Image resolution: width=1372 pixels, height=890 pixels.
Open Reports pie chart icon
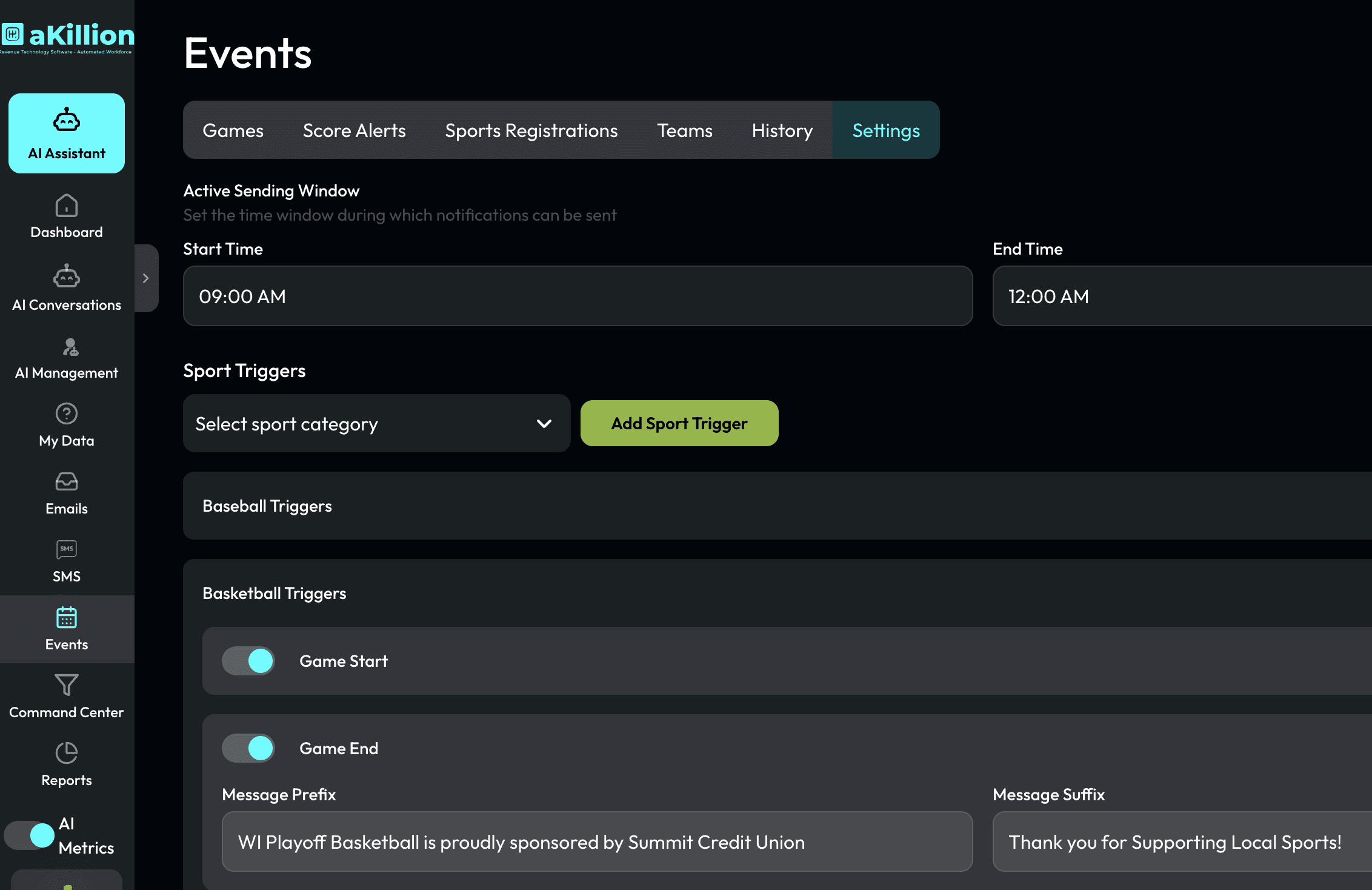click(67, 753)
